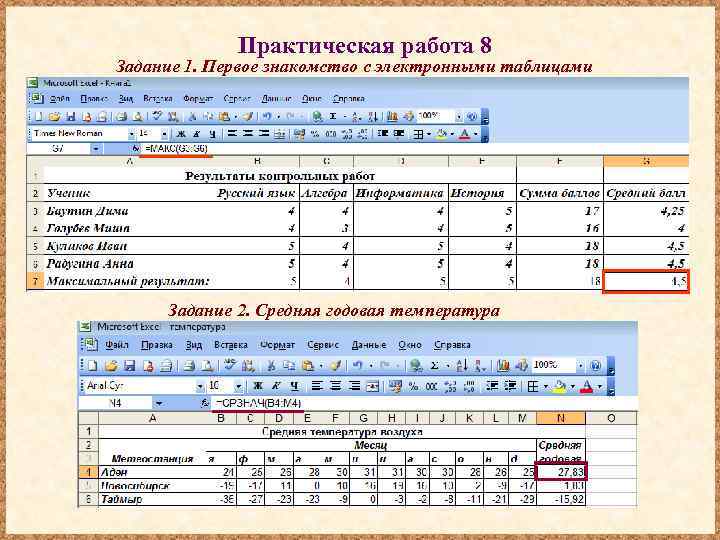
Task: Open Сервис menu in Книга2 window
Action: click(x=237, y=99)
